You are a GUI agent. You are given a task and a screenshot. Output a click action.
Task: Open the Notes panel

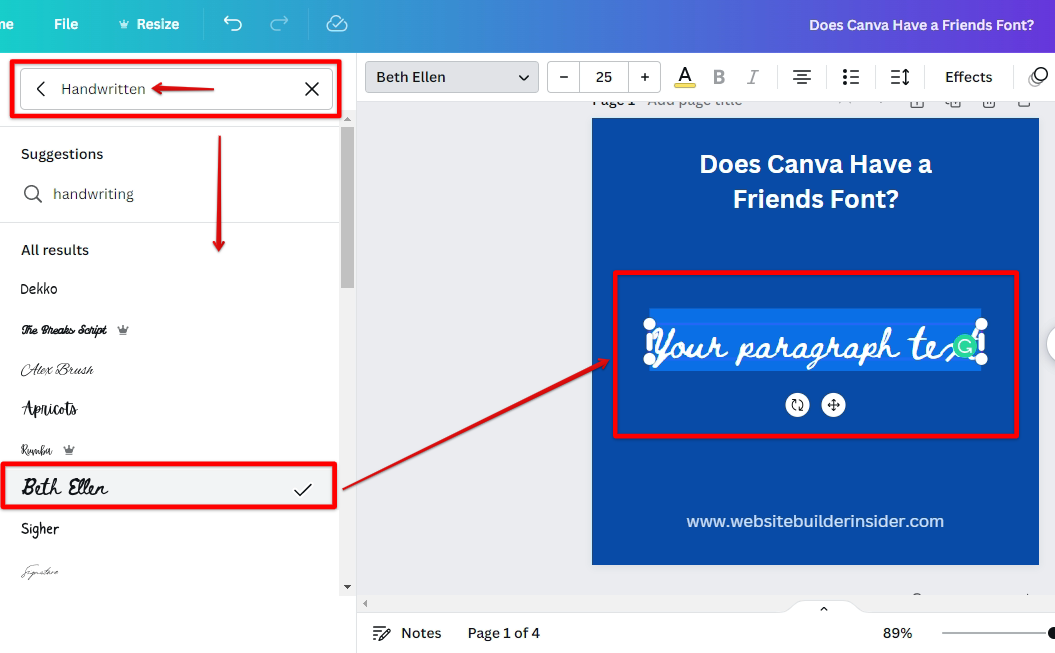pos(407,633)
